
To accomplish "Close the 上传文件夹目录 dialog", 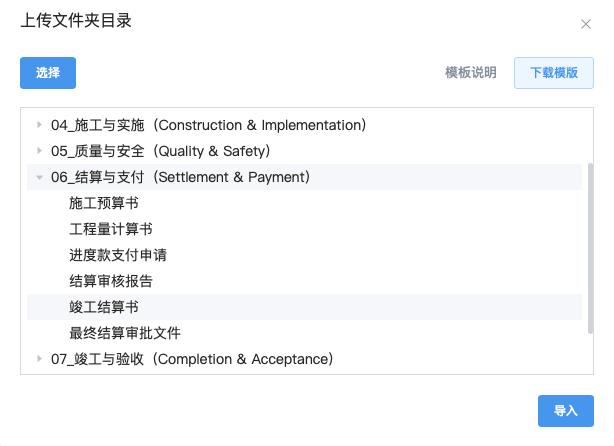I will (x=585, y=25).
